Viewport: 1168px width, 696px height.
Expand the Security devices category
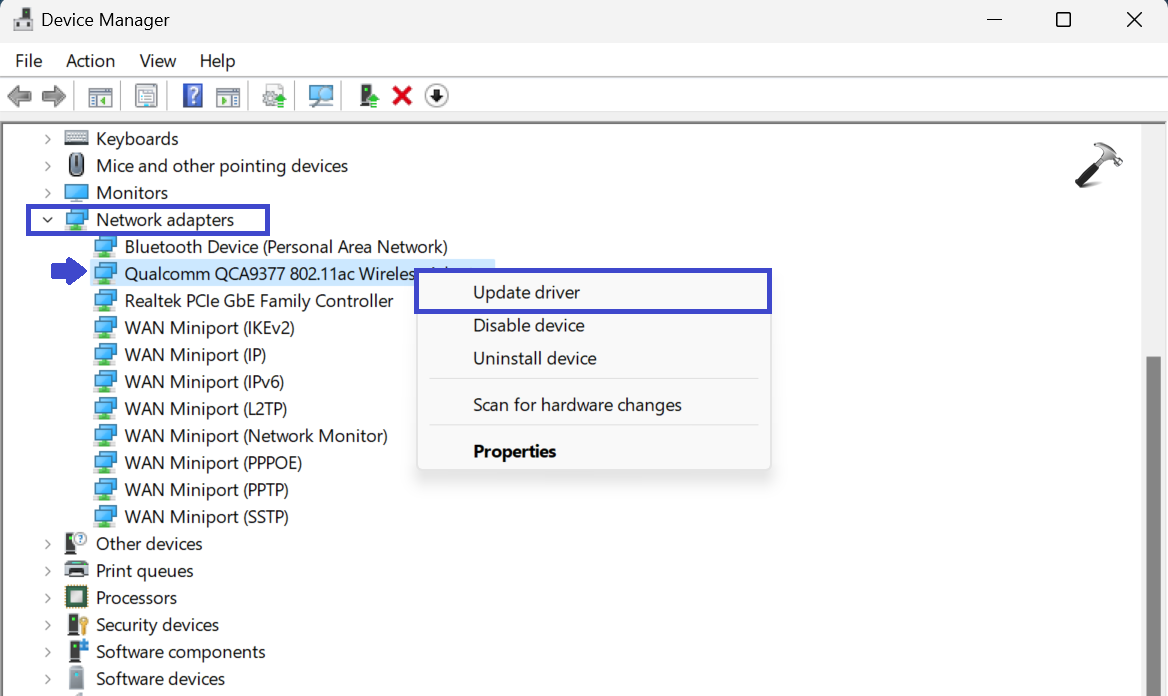pyautogui.click(x=47, y=625)
